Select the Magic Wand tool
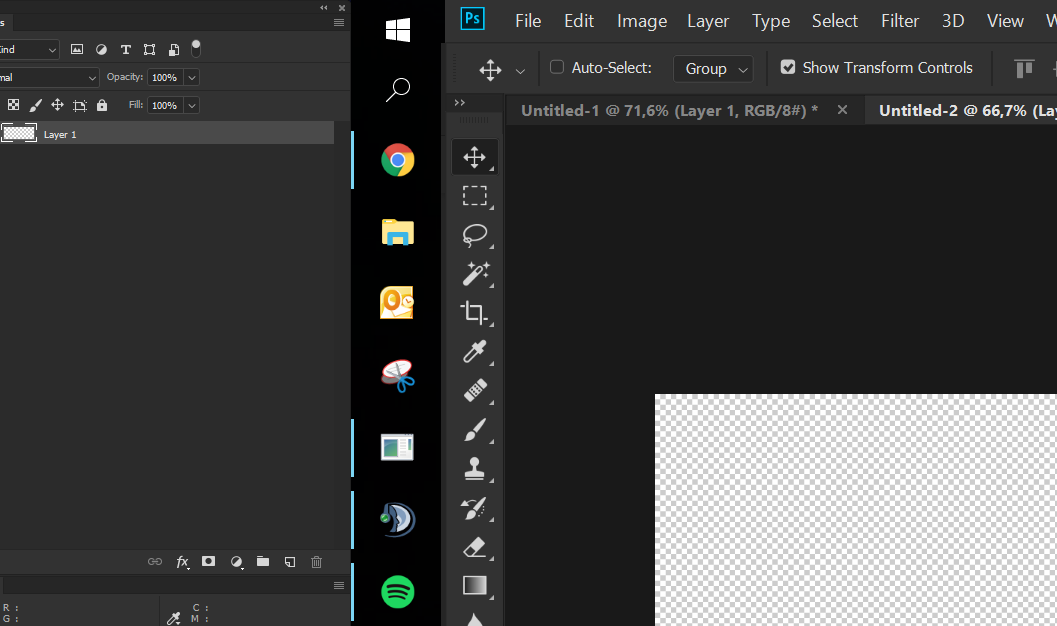 (x=475, y=274)
